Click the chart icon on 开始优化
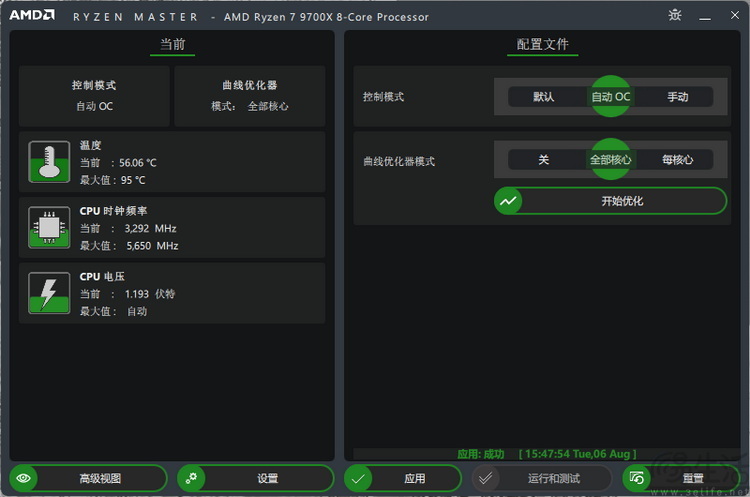Image resolution: width=750 pixels, height=497 pixels. (x=508, y=201)
